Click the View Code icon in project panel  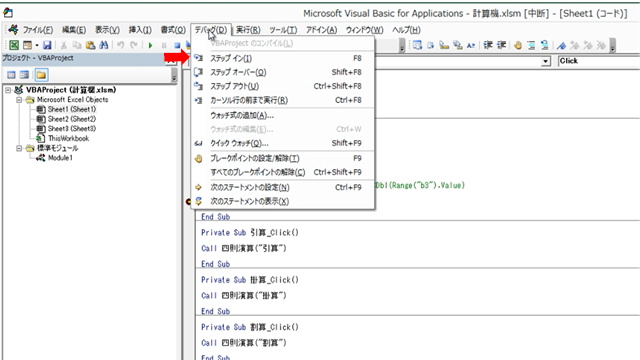[x=11, y=75]
